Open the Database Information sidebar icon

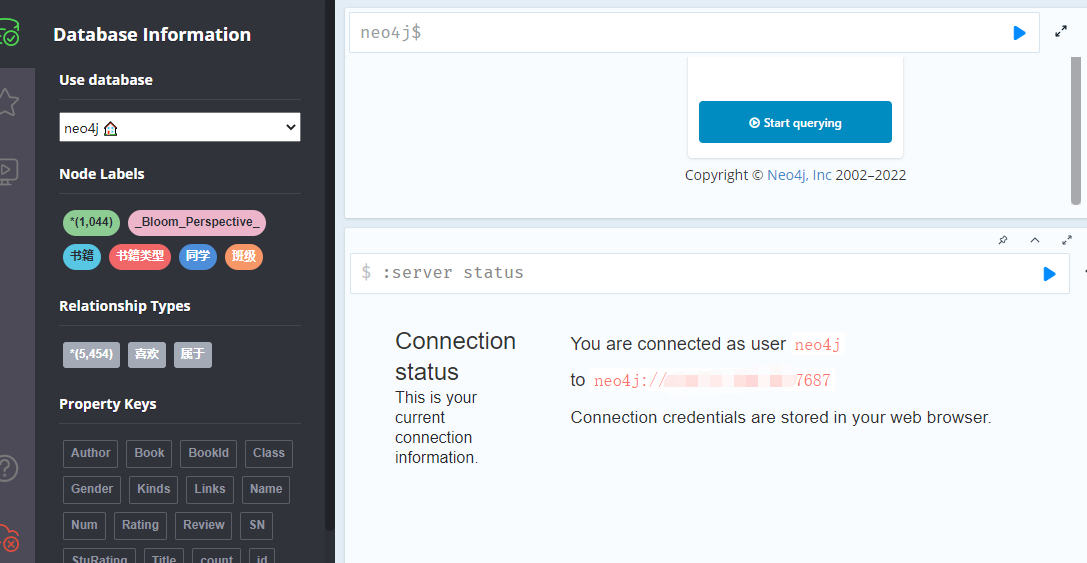pos(8,33)
